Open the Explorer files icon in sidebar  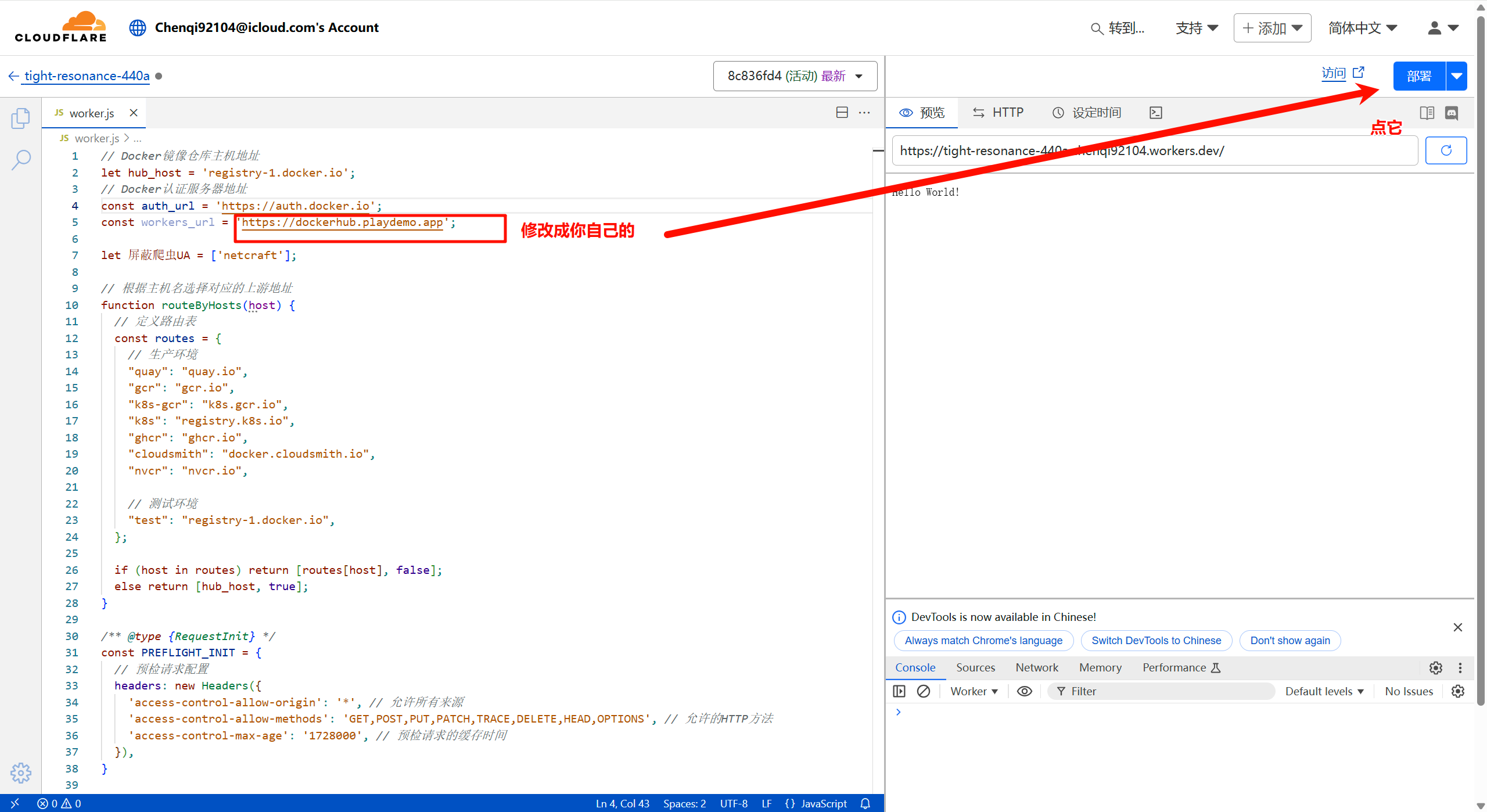[x=20, y=118]
